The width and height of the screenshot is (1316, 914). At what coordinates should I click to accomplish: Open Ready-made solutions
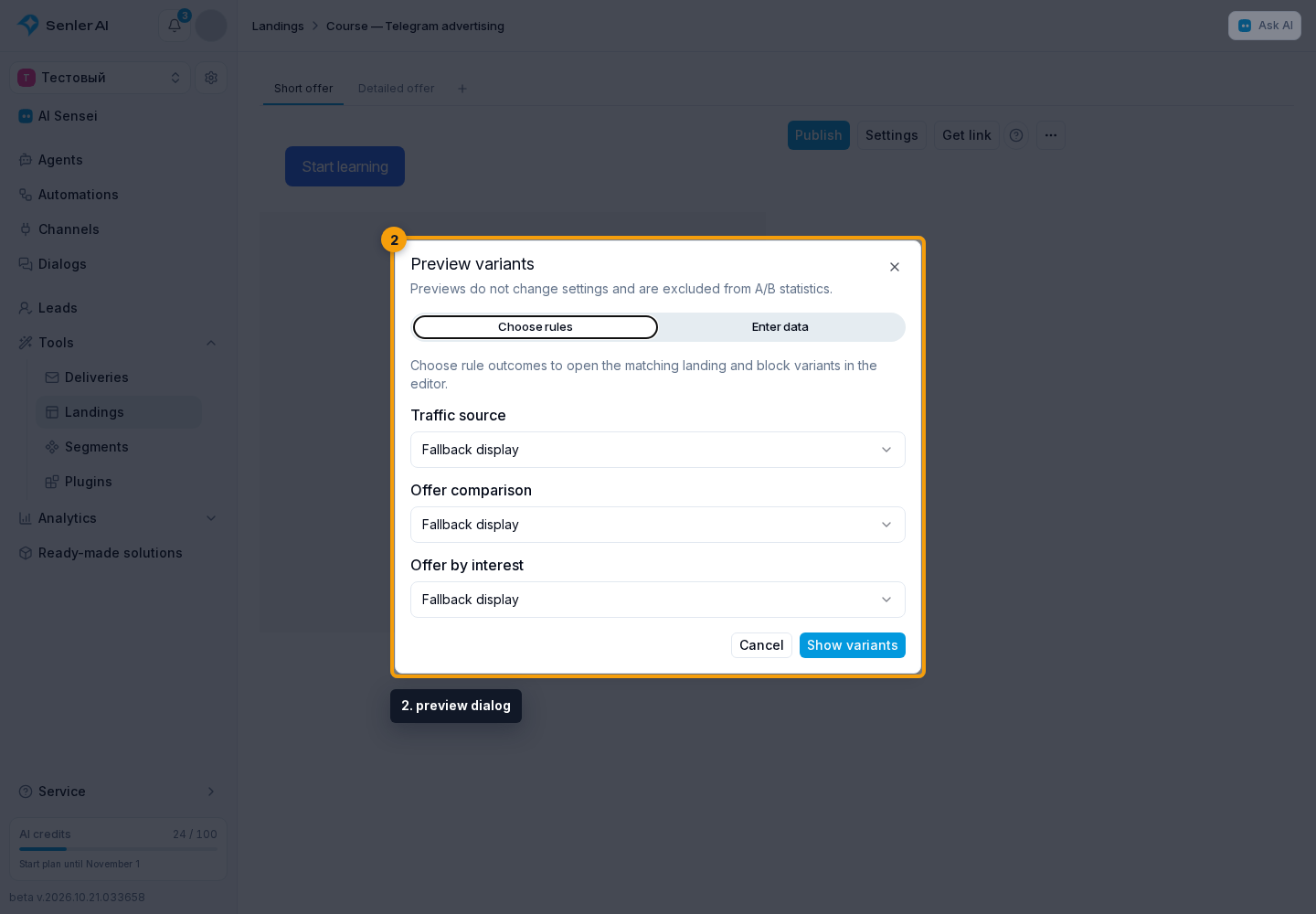click(119, 553)
